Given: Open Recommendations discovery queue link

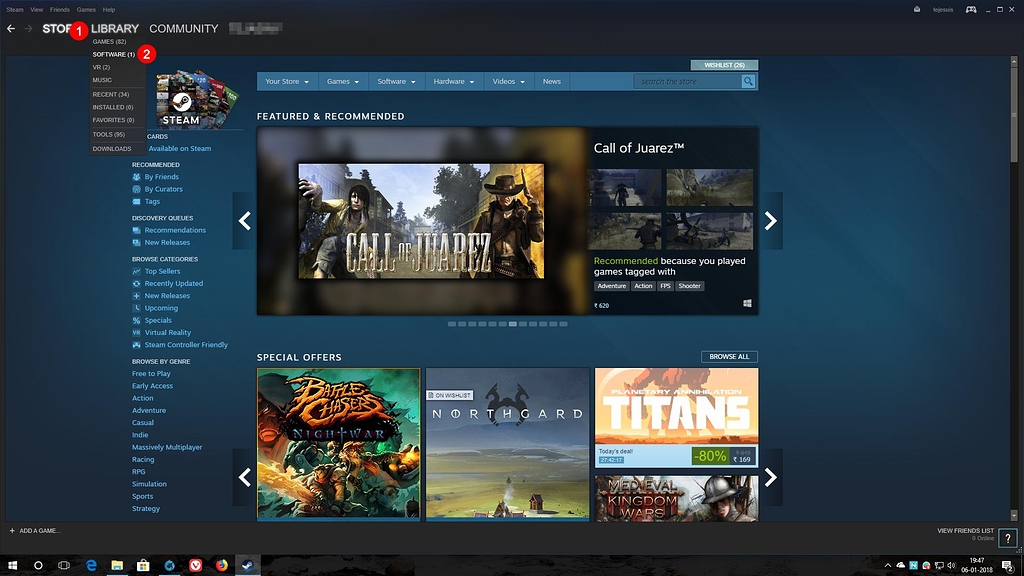Looking at the screenshot, I should pos(175,231).
